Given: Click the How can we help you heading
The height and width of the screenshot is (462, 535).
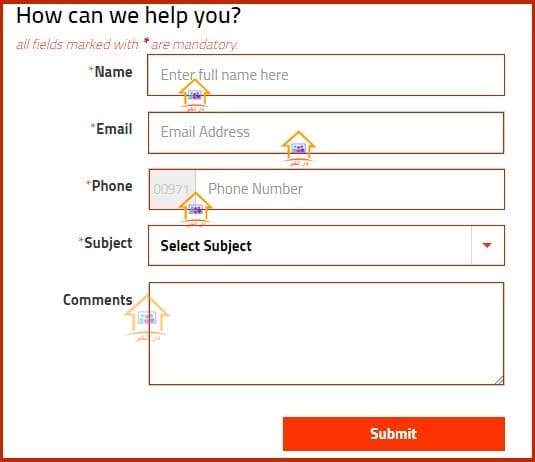Looking at the screenshot, I should tap(128, 16).
